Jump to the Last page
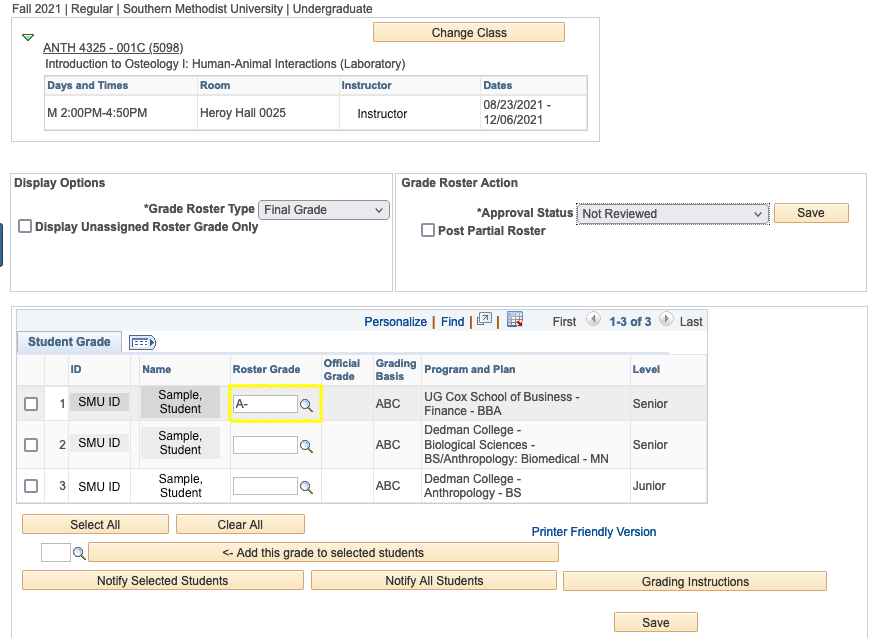Viewport: 871px width, 638px height. tap(691, 321)
